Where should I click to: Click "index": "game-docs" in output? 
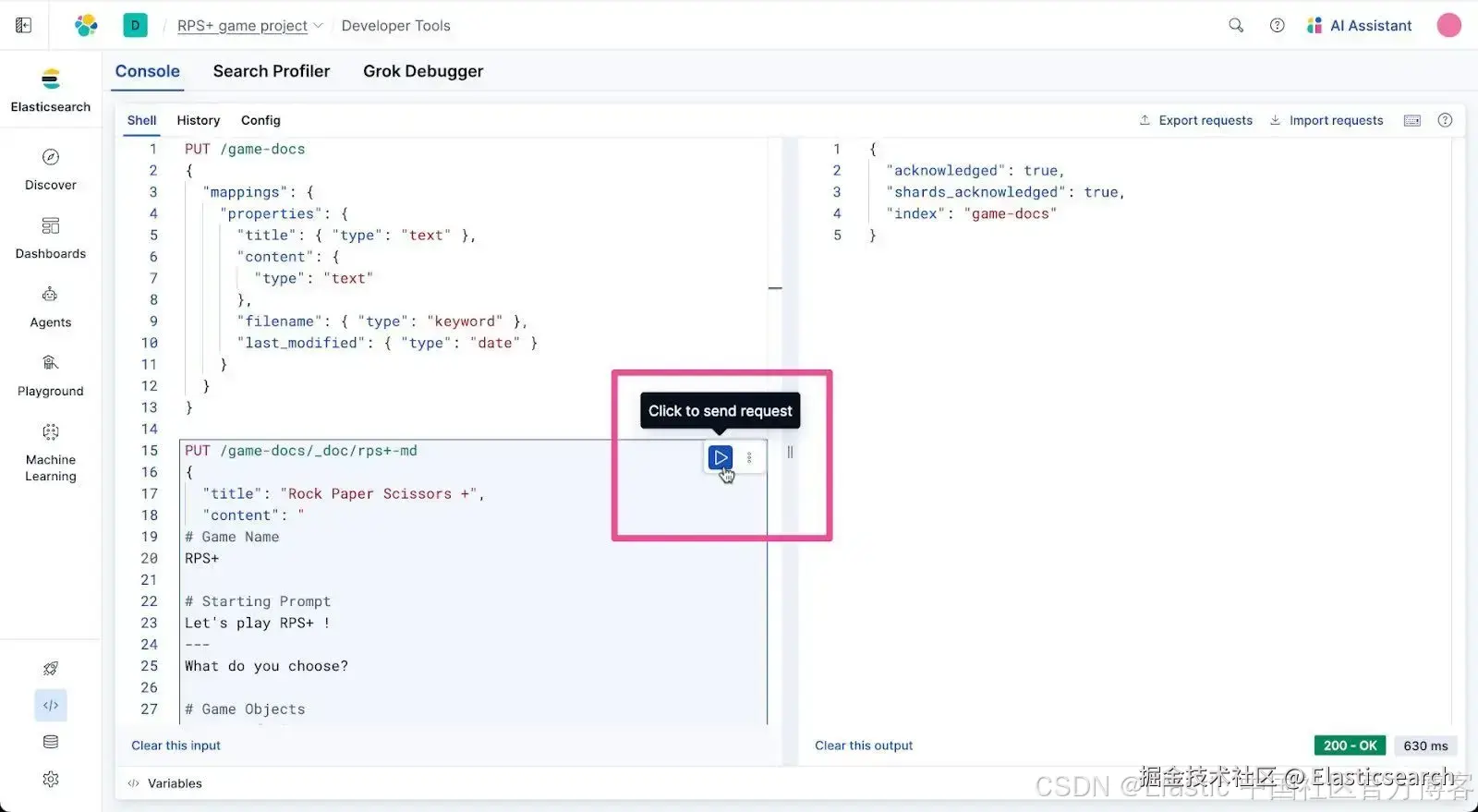(x=971, y=213)
